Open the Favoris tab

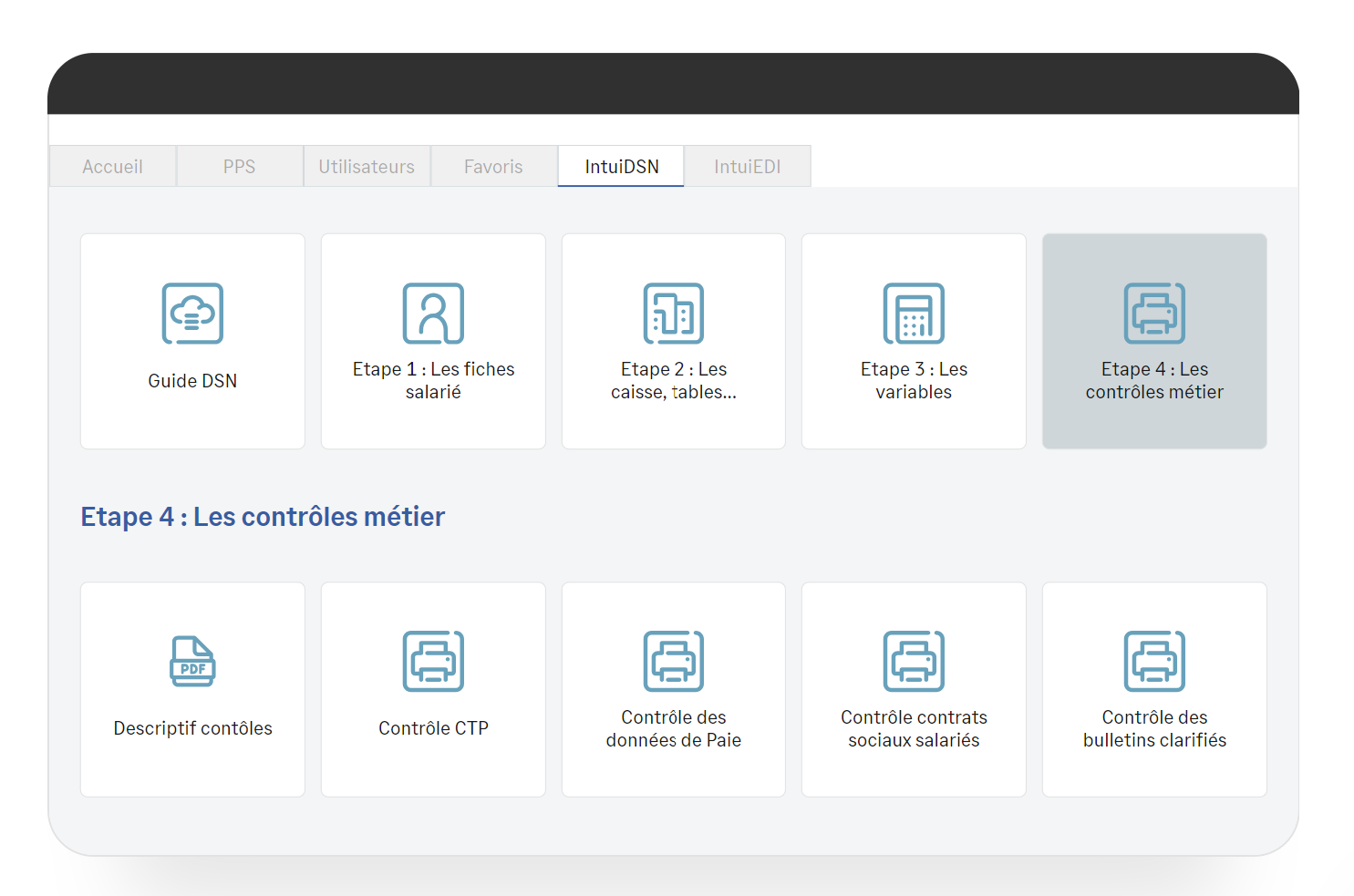493,166
